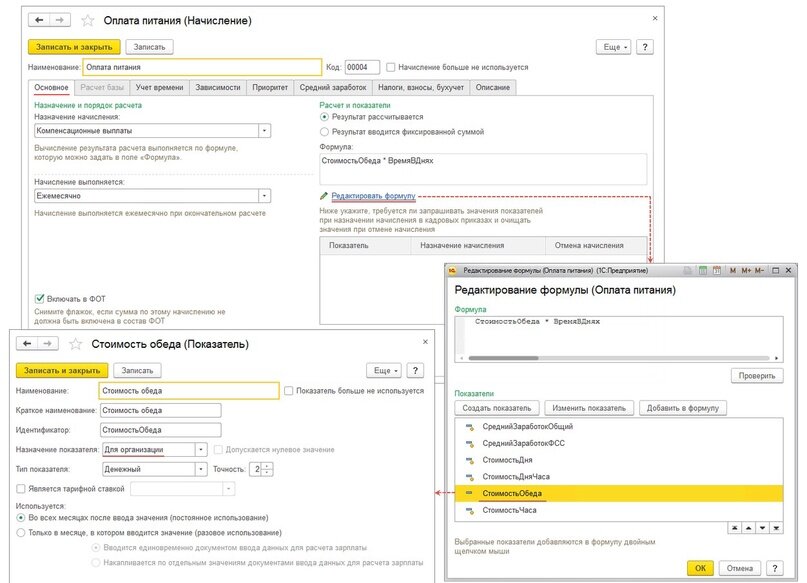Select Во всех месяцах постоянное использование
This screenshot has width=807, height=583.
click(x=21, y=517)
